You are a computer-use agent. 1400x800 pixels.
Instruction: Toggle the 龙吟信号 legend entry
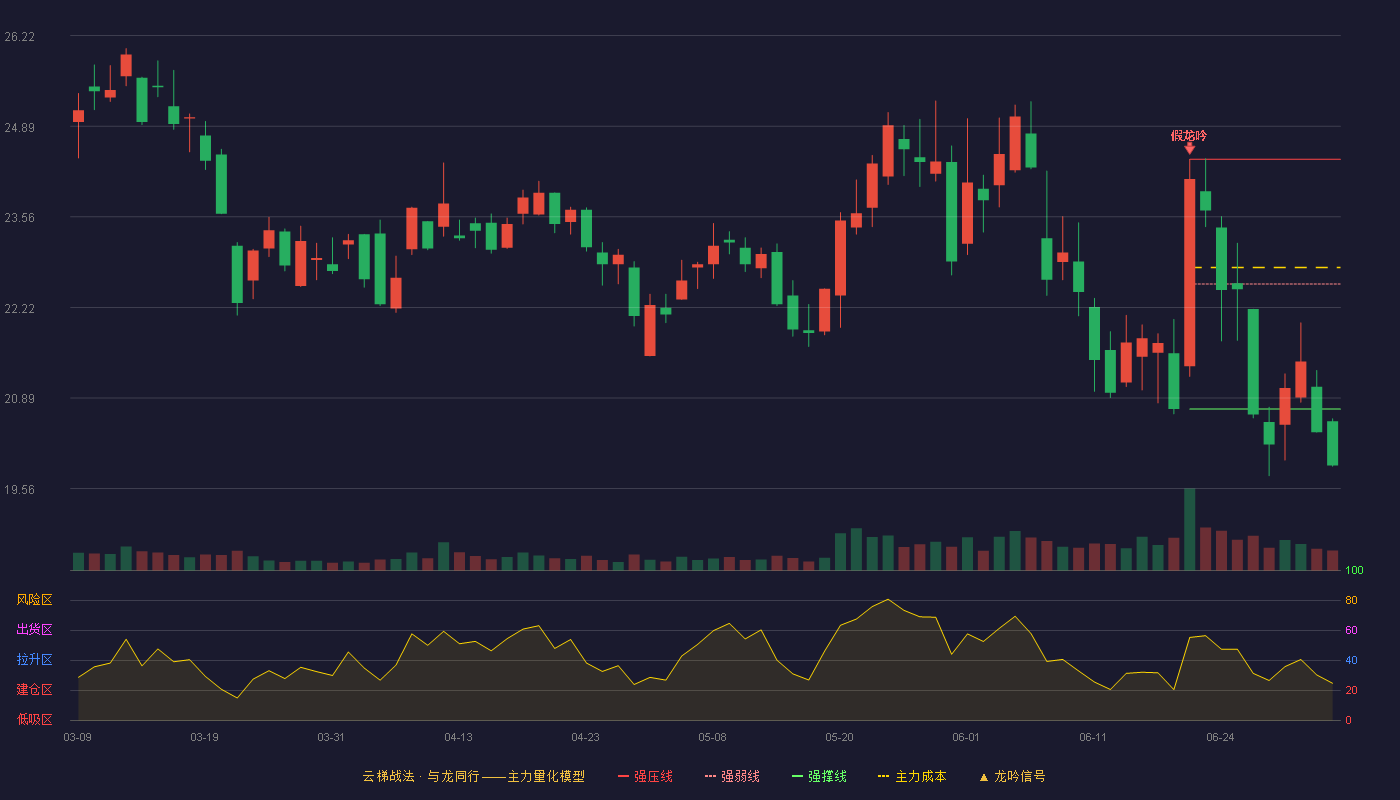[x=1012, y=776]
